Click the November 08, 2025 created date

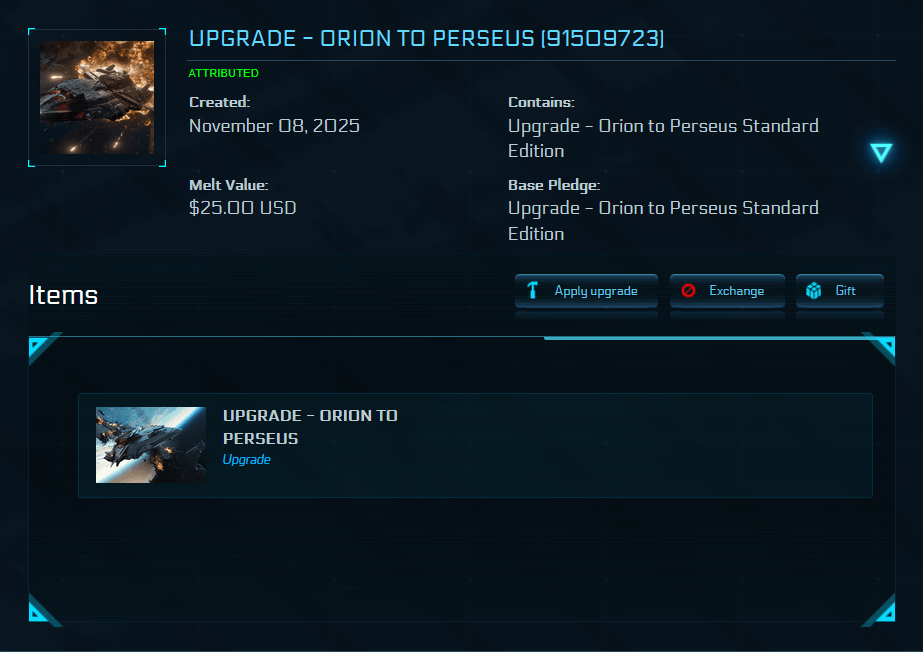(x=274, y=126)
